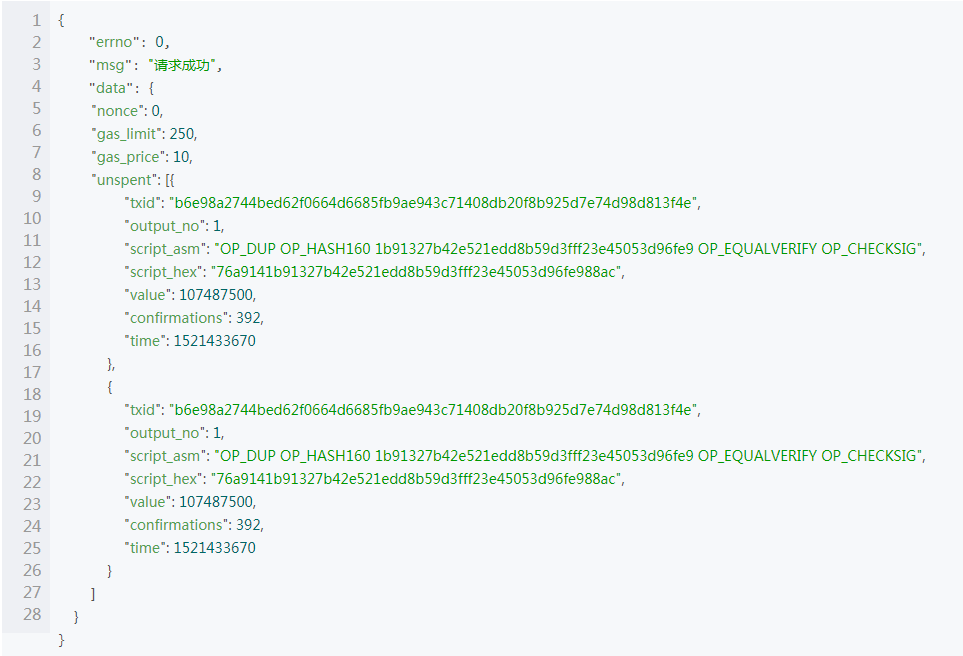Click the second entry's script_asm value
Screen dimensions: 963x656
point(571,456)
